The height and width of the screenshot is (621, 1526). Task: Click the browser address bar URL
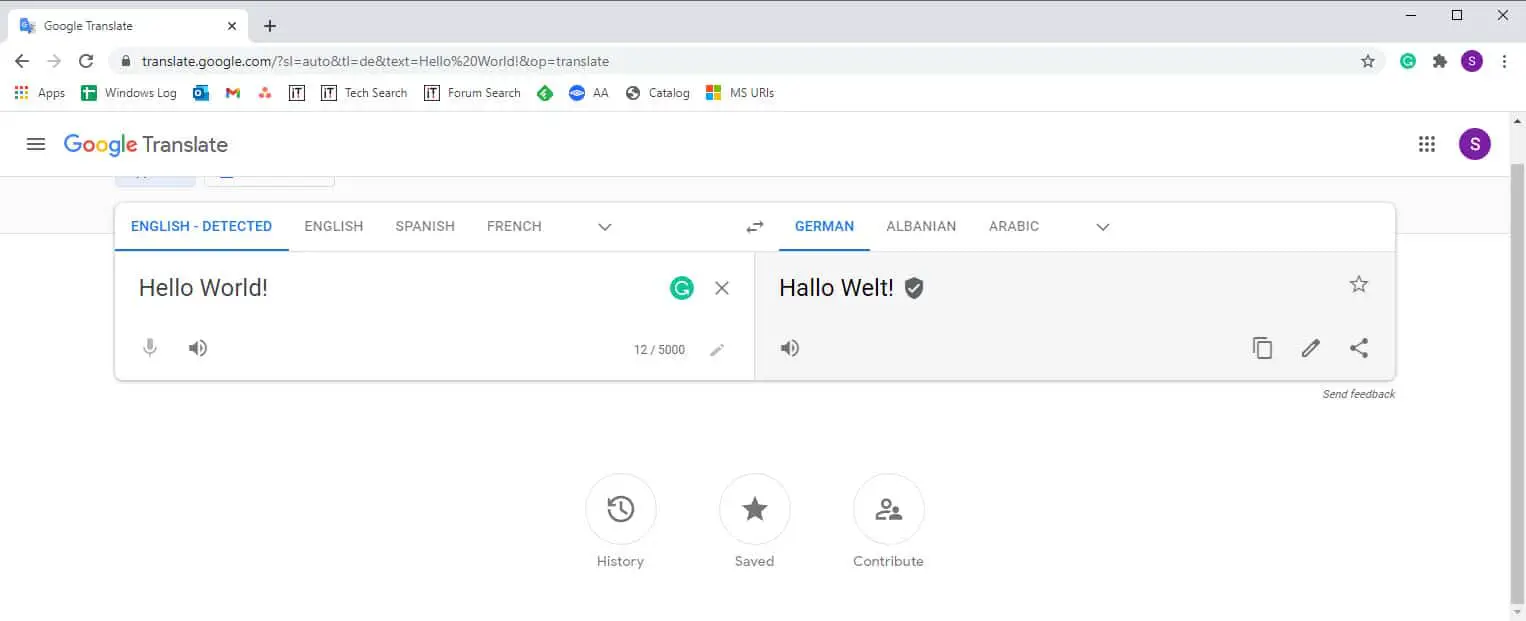[x=375, y=61]
